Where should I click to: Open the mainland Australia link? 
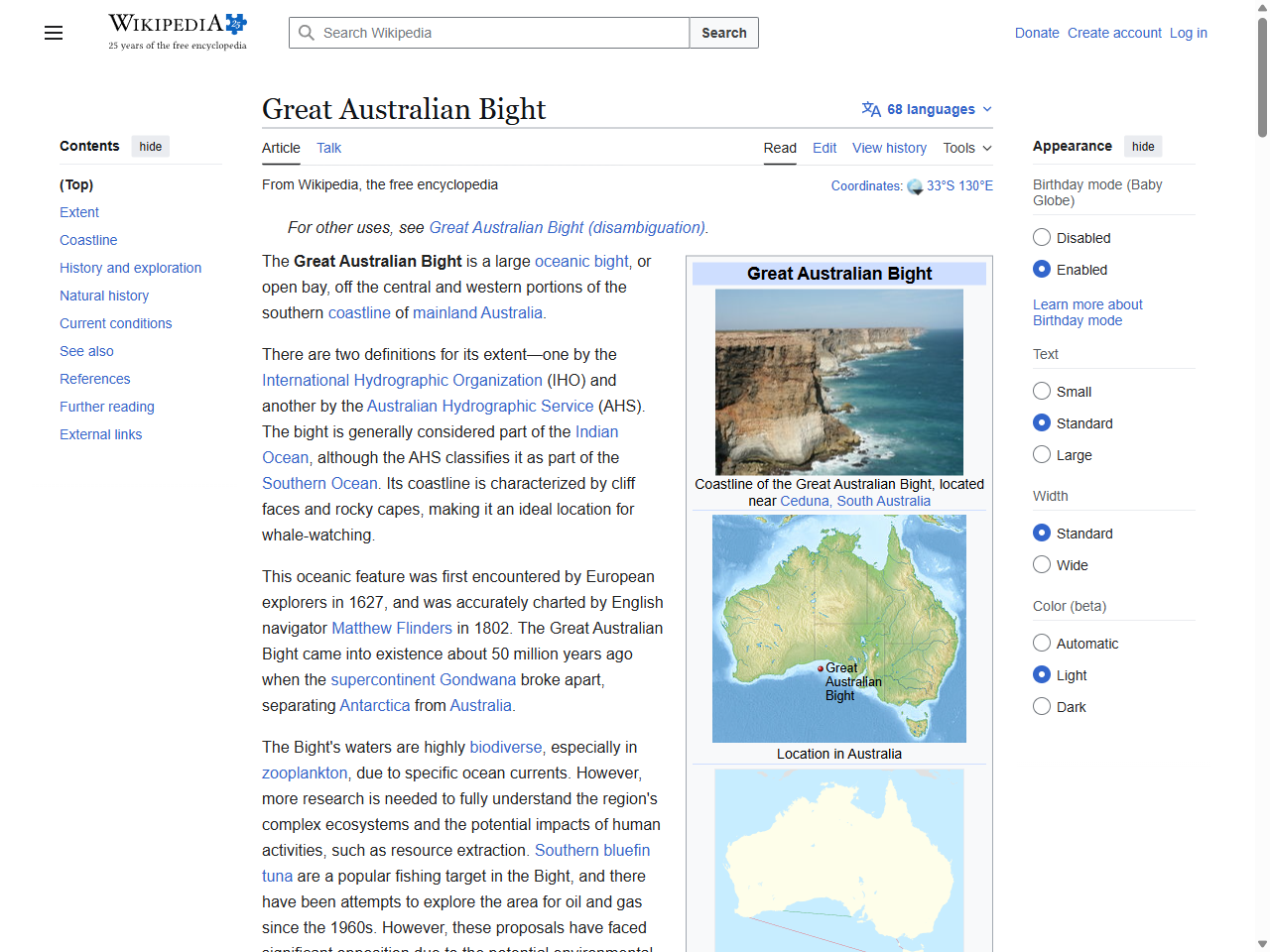click(x=477, y=312)
